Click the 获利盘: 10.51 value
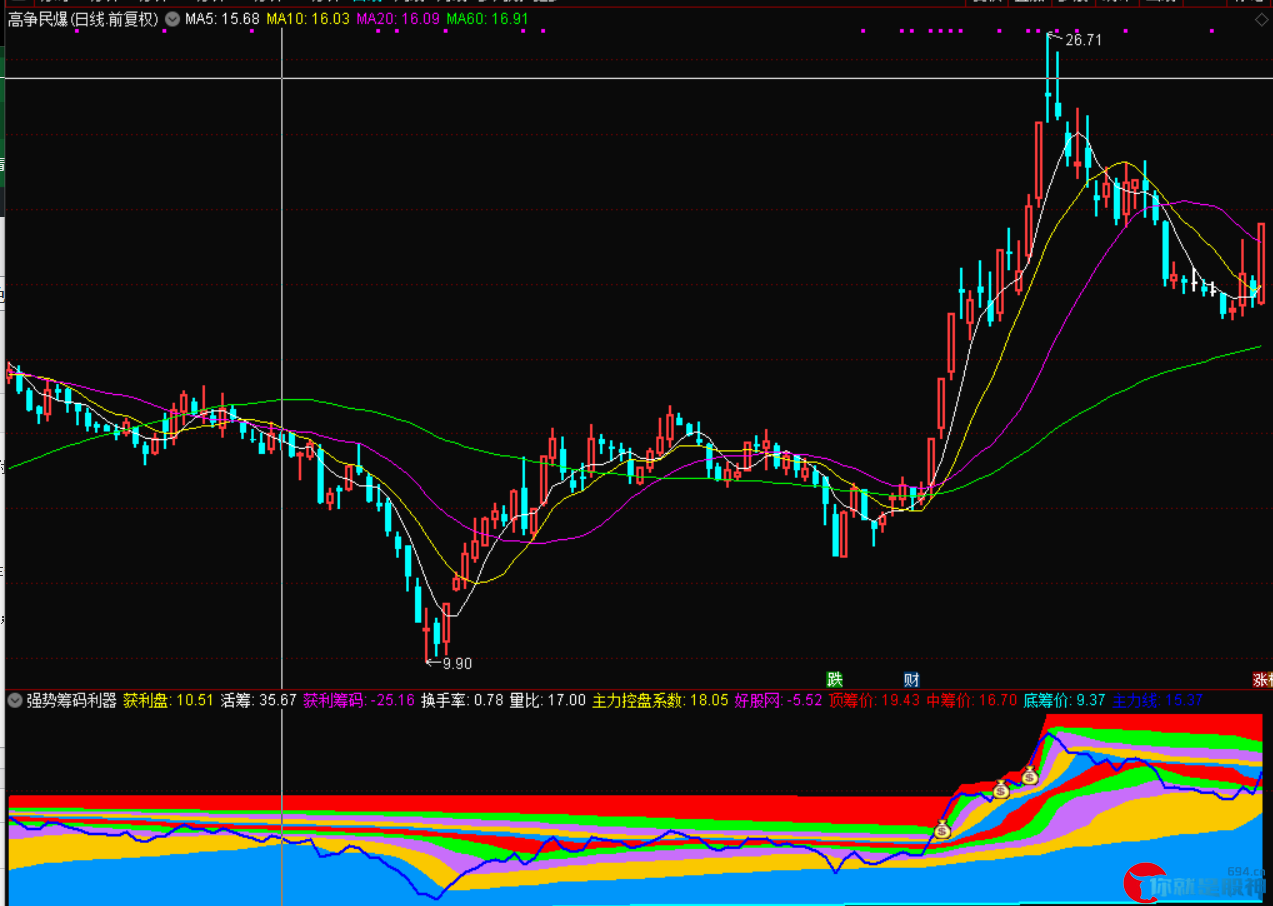1273x906 pixels. (x=169, y=700)
